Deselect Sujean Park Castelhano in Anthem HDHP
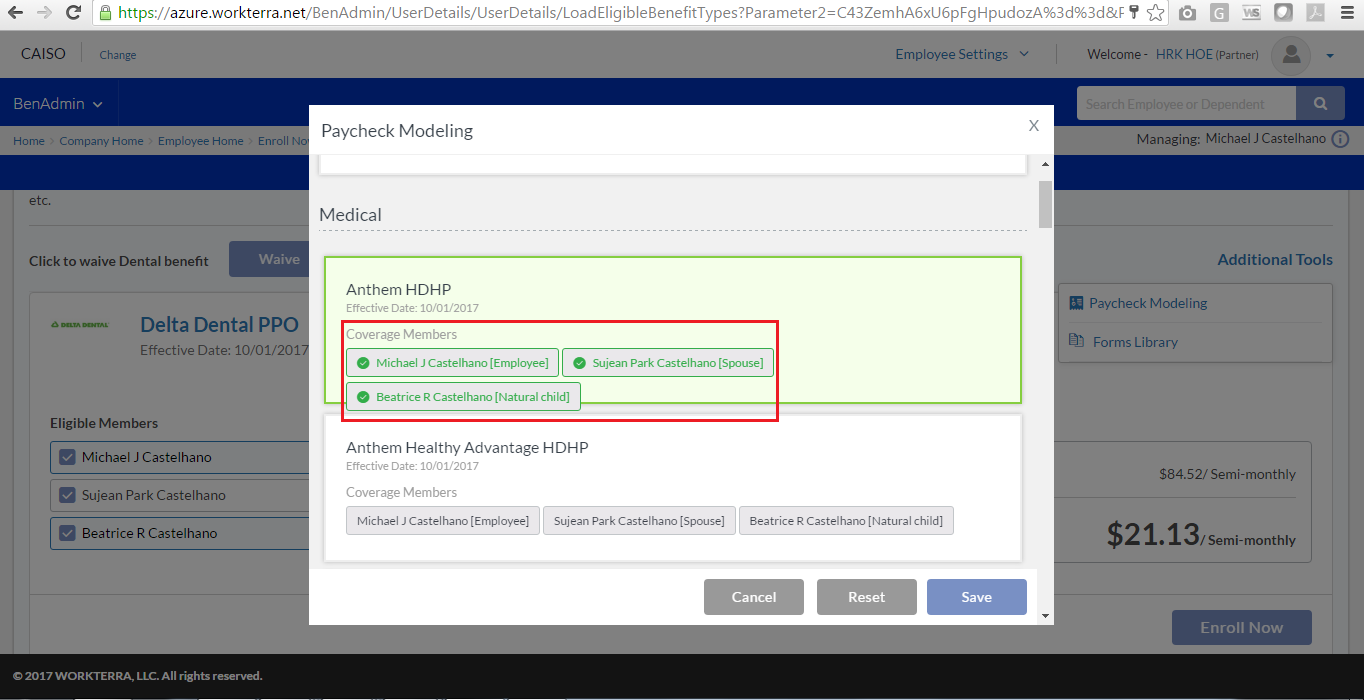The width and height of the screenshot is (1364, 700). (x=668, y=363)
